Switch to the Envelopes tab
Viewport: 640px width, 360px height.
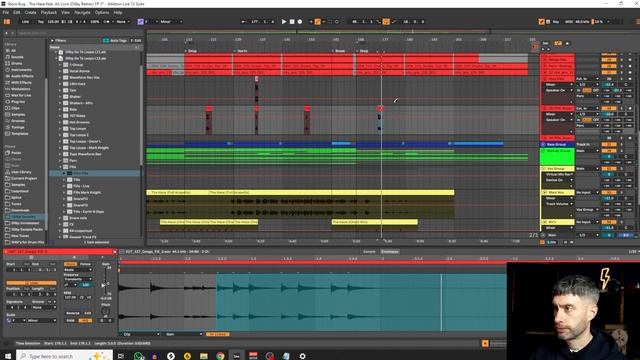390,252
